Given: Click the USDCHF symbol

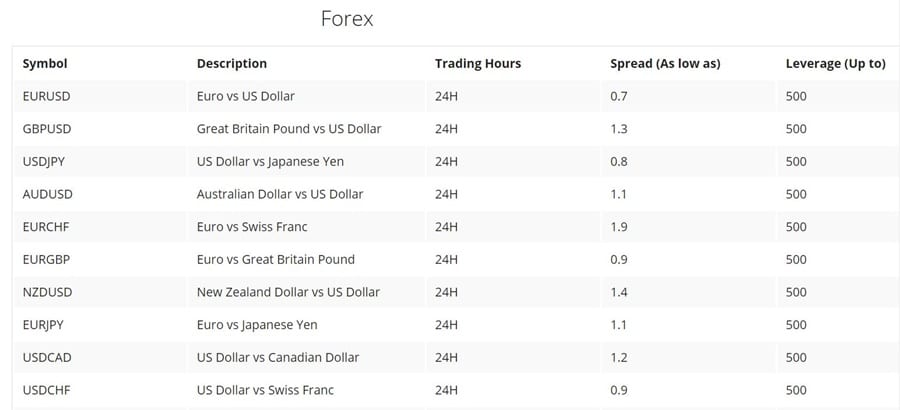Looking at the screenshot, I should pos(47,390).
